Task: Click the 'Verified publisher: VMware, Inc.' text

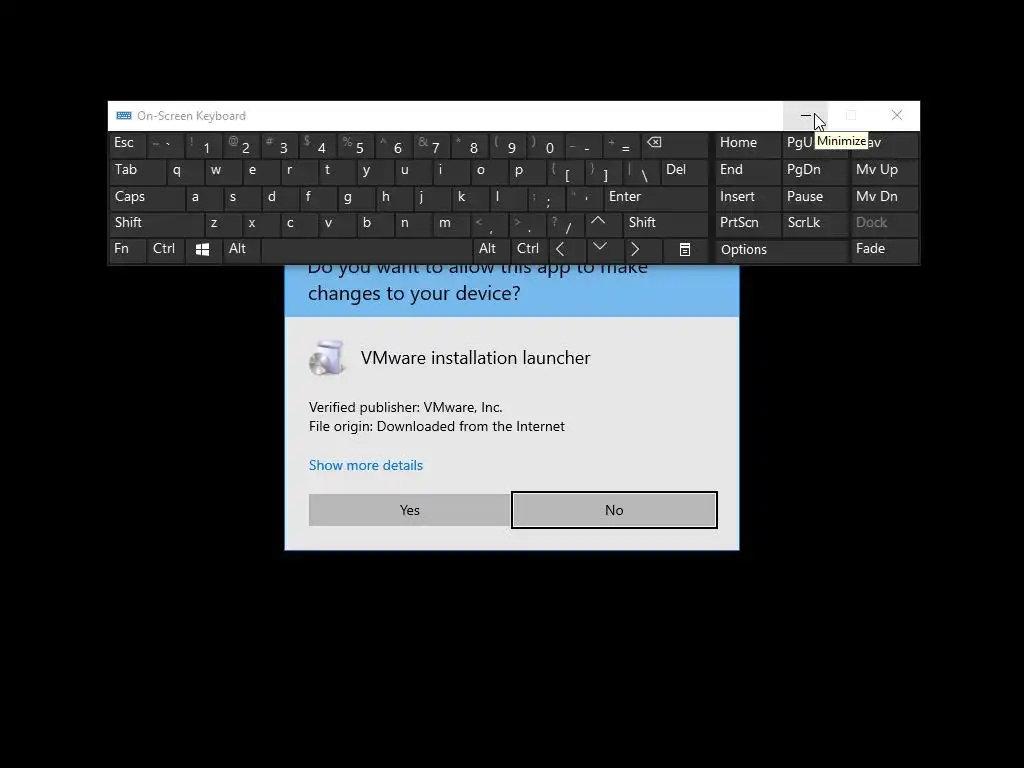Action: [x=406, y=408]
